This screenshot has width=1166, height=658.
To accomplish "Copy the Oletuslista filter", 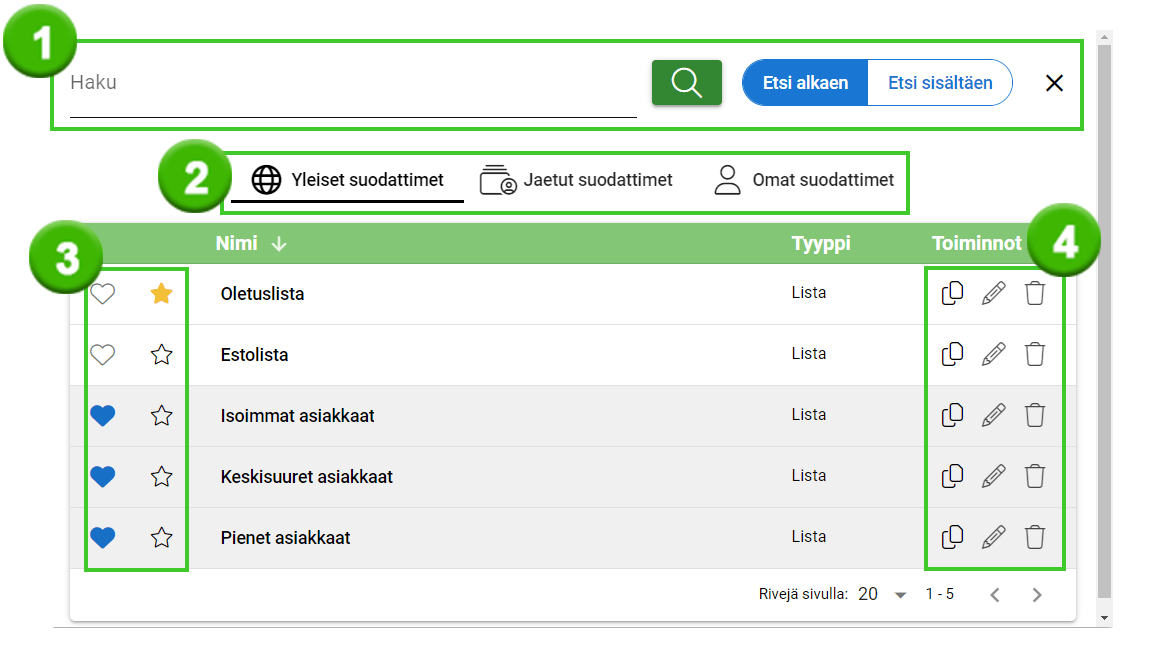I will tap(952, 294).
